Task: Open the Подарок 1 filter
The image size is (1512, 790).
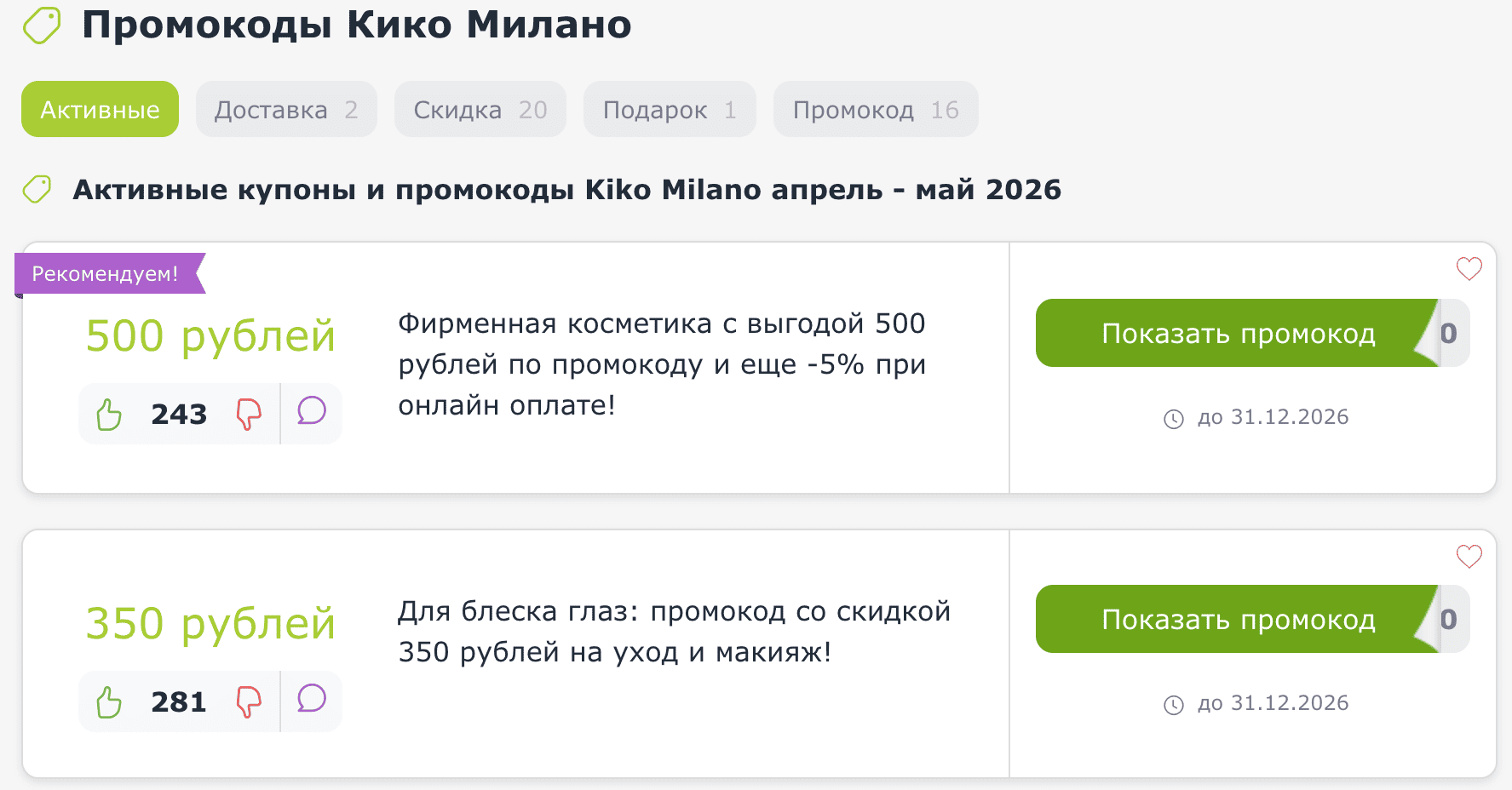Action: (670, 109)
